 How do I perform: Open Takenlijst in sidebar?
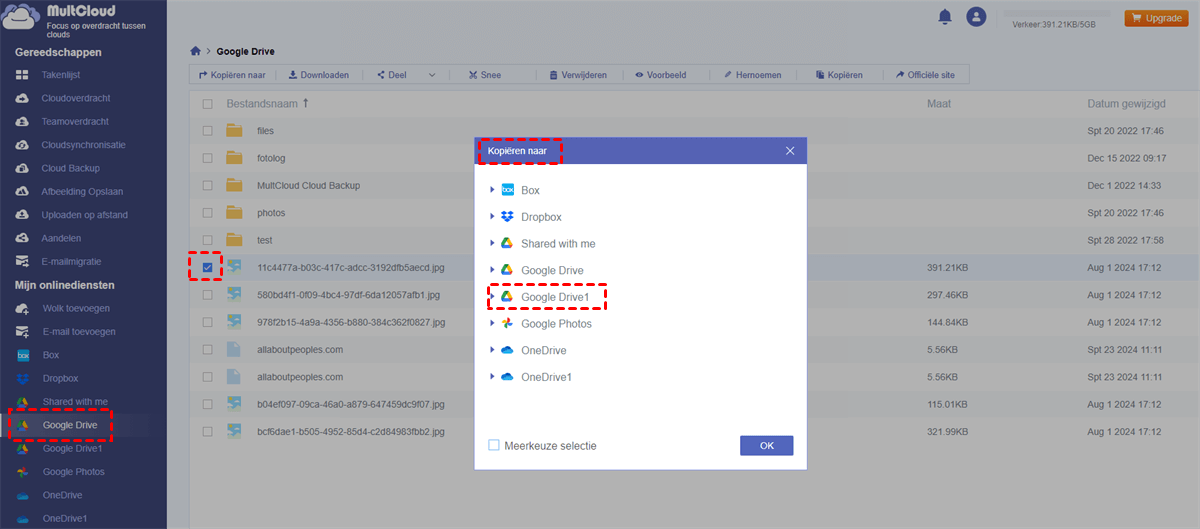pyautogui.click(x=61, y=75)
